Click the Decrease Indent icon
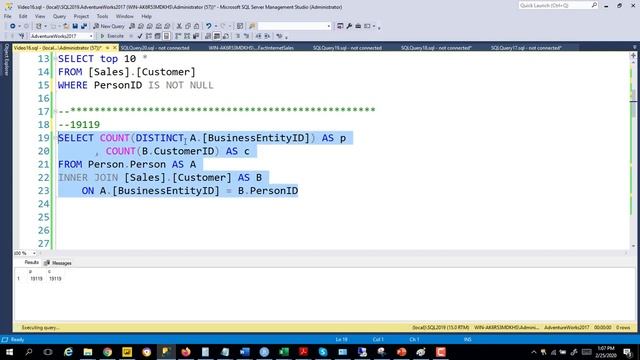The height and width of the screenshot is (360, 640). click(x=258, y=36)
